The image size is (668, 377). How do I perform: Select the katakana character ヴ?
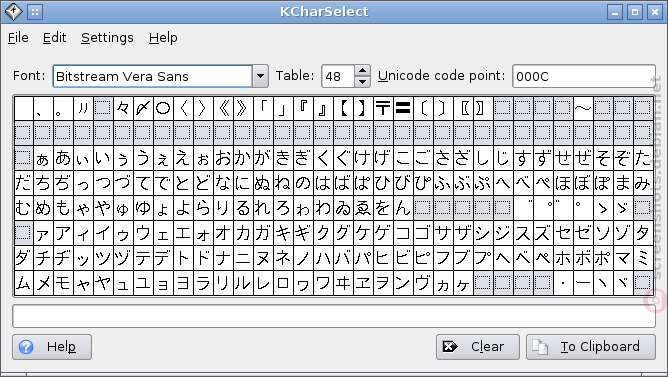pyautogui.click(x=423, y=282)
